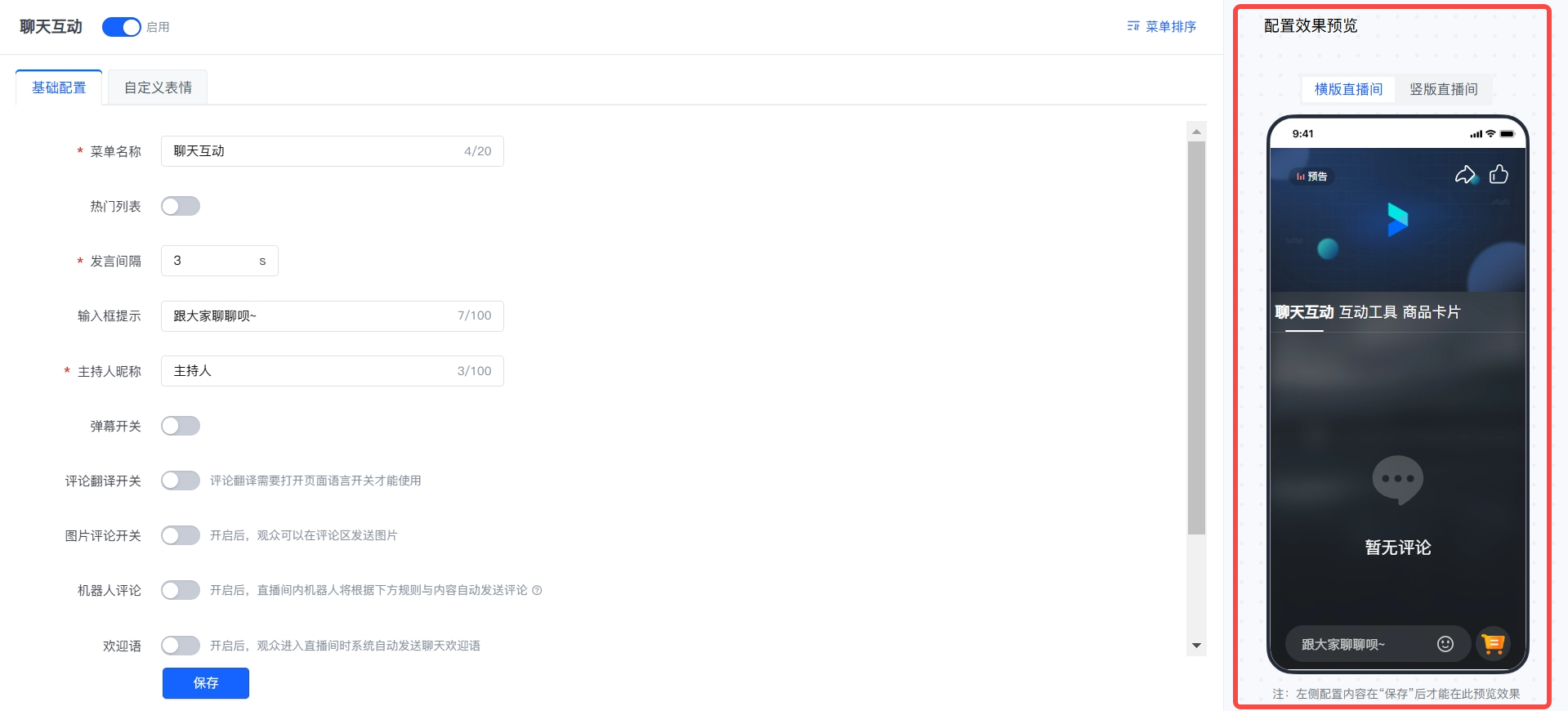Viewport: 1568px width, 711px height.
Task: Click the 主持人昵称 input field
Action: pos(333,371)
